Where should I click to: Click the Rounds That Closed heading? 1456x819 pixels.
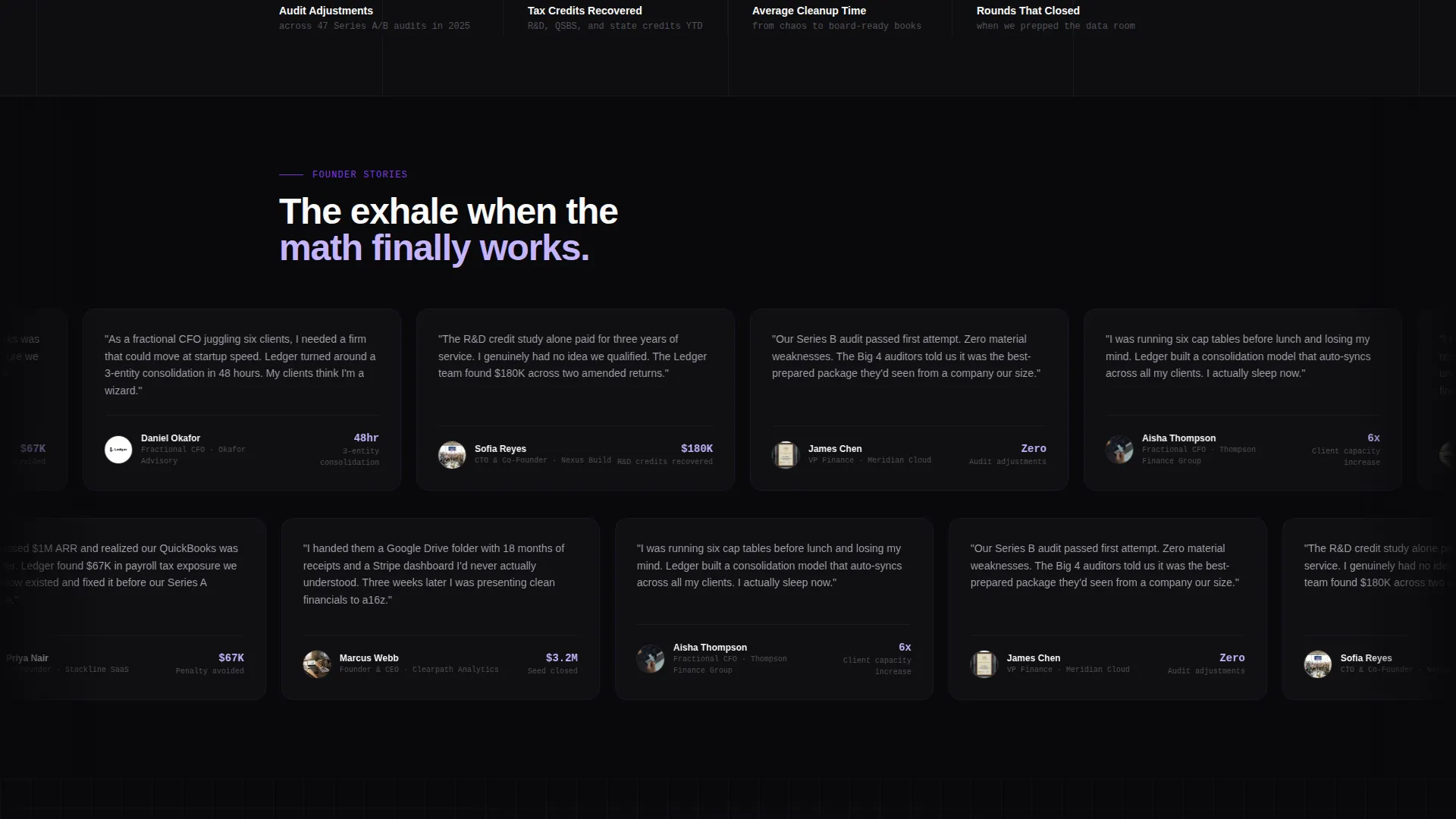coord(1028,11)
